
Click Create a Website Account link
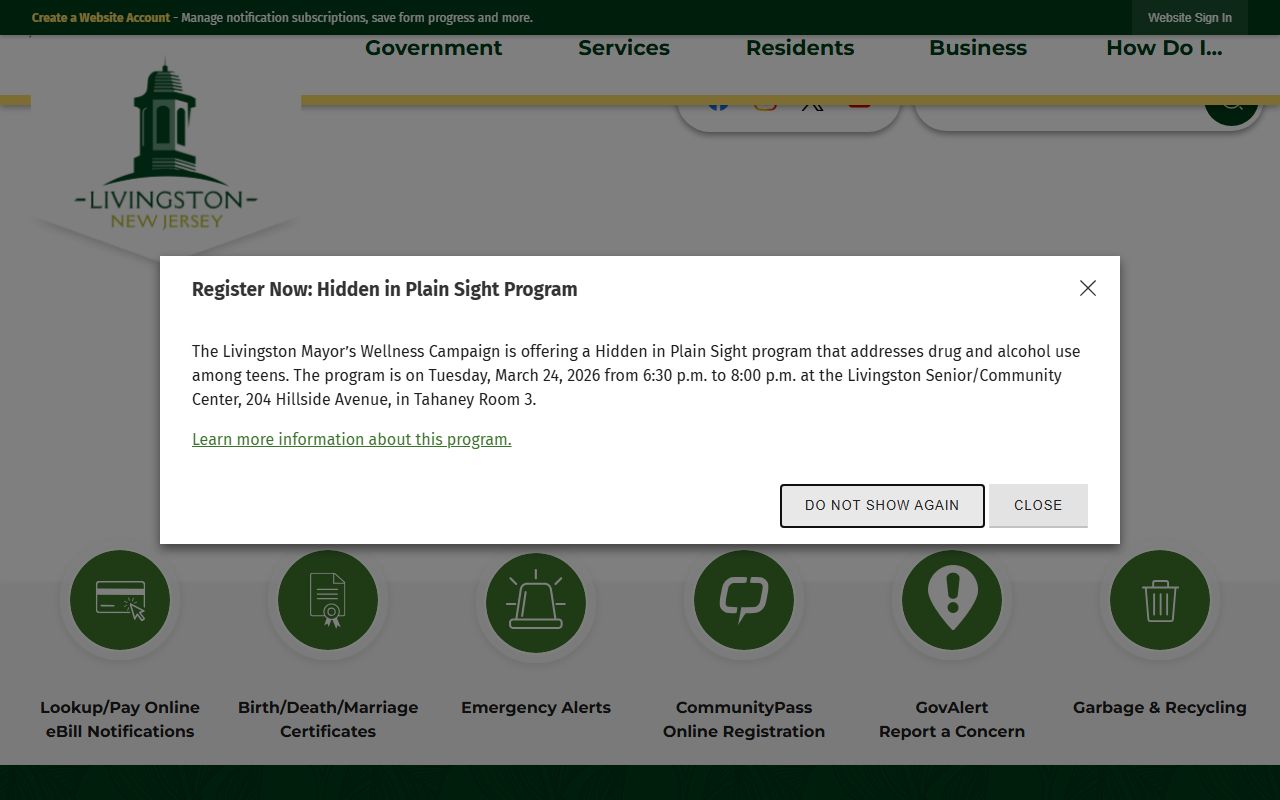101,18
